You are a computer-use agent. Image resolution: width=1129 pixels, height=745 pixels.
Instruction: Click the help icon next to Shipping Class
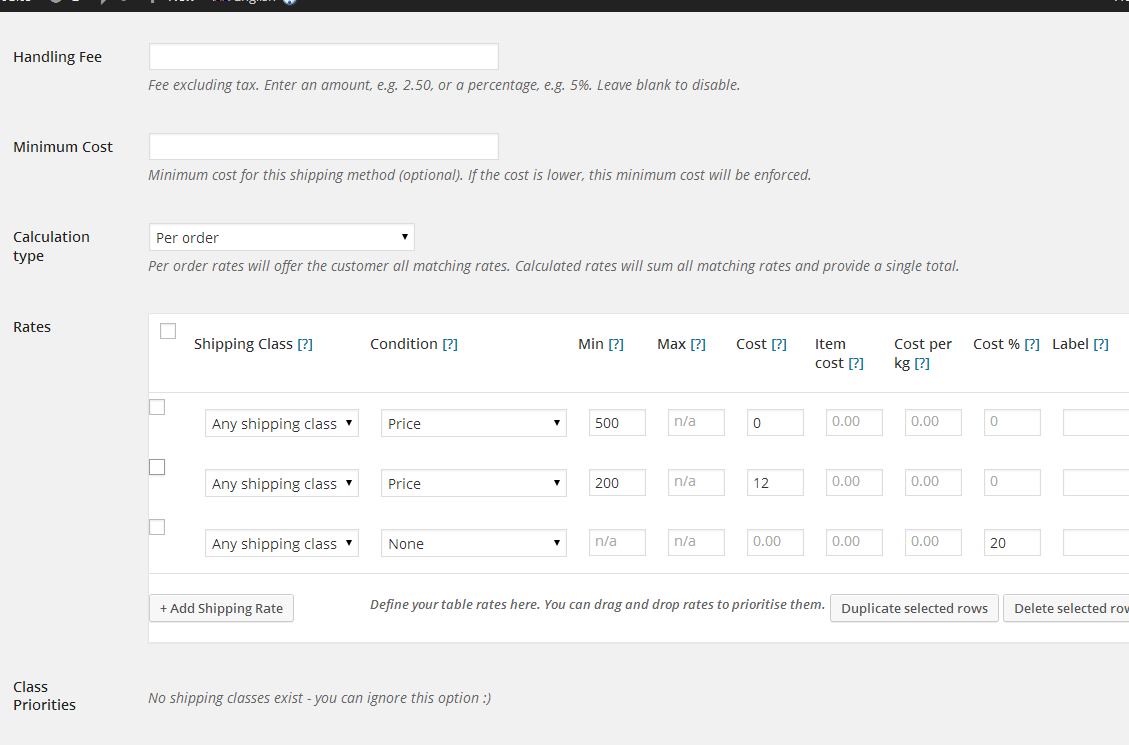305,344
